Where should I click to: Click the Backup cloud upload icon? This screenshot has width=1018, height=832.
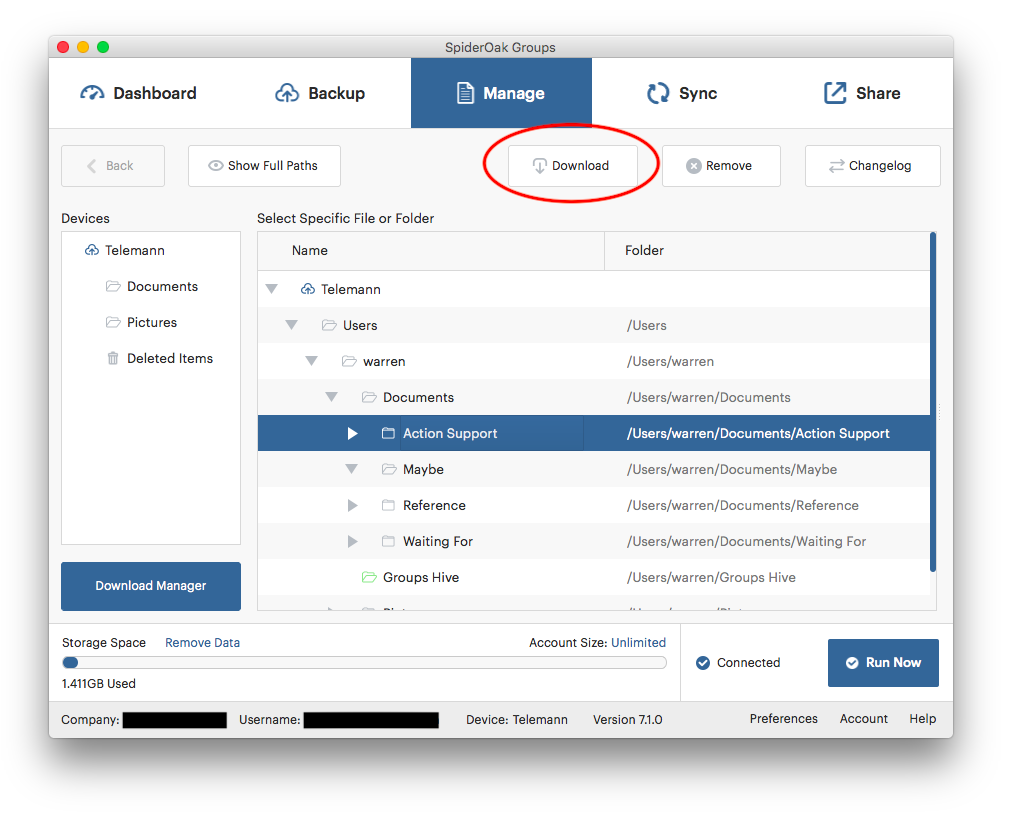[x=287, y=93]
